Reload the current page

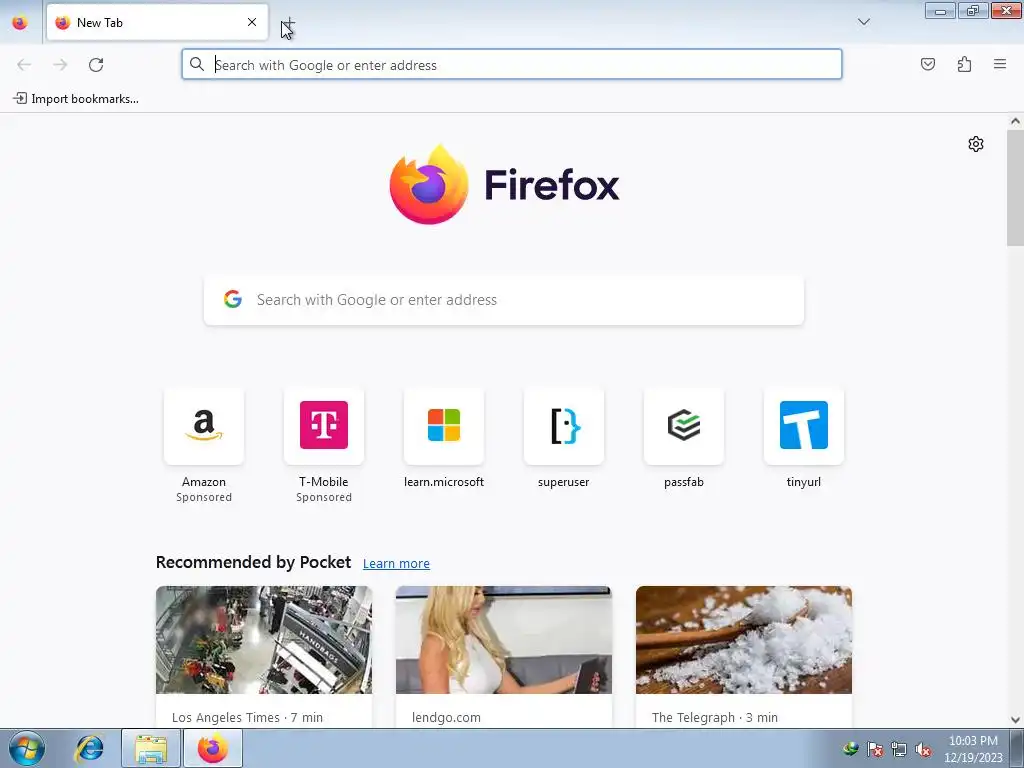click(x=96, y=65)
